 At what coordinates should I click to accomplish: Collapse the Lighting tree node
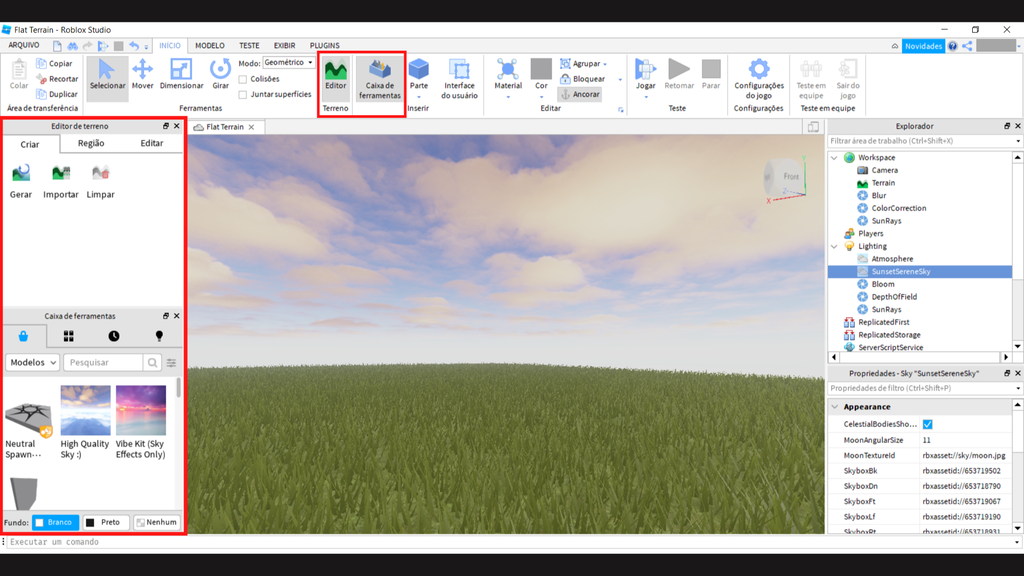(x=834, y=246)
